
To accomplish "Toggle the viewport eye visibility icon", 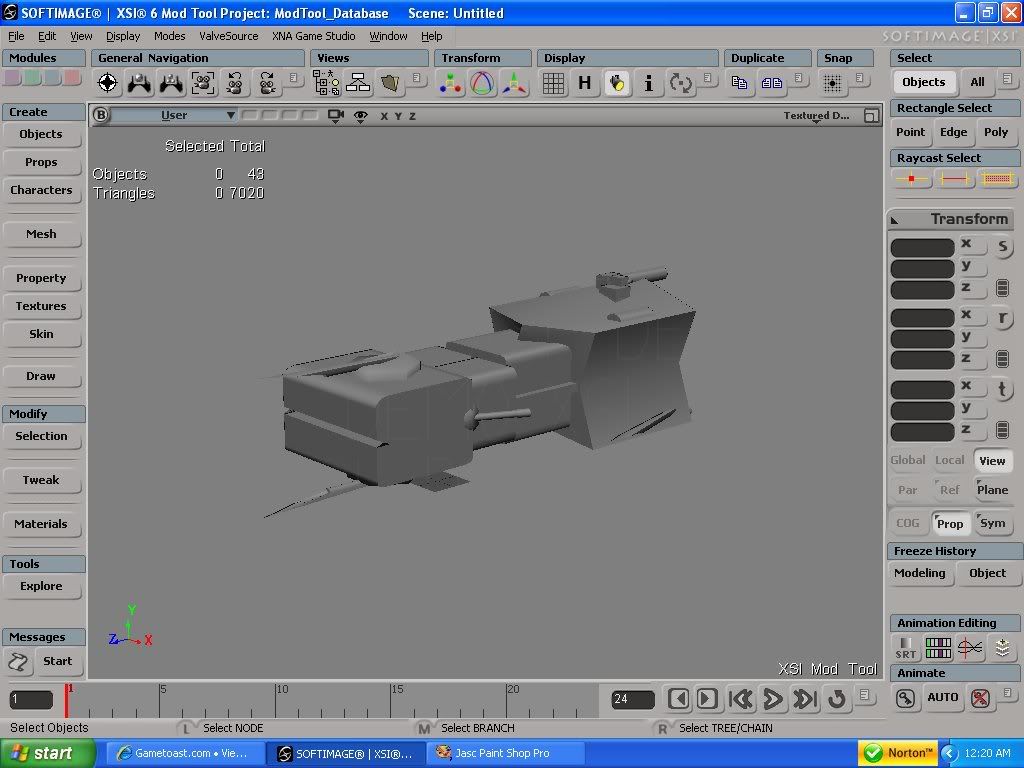I will click(360, 116).
